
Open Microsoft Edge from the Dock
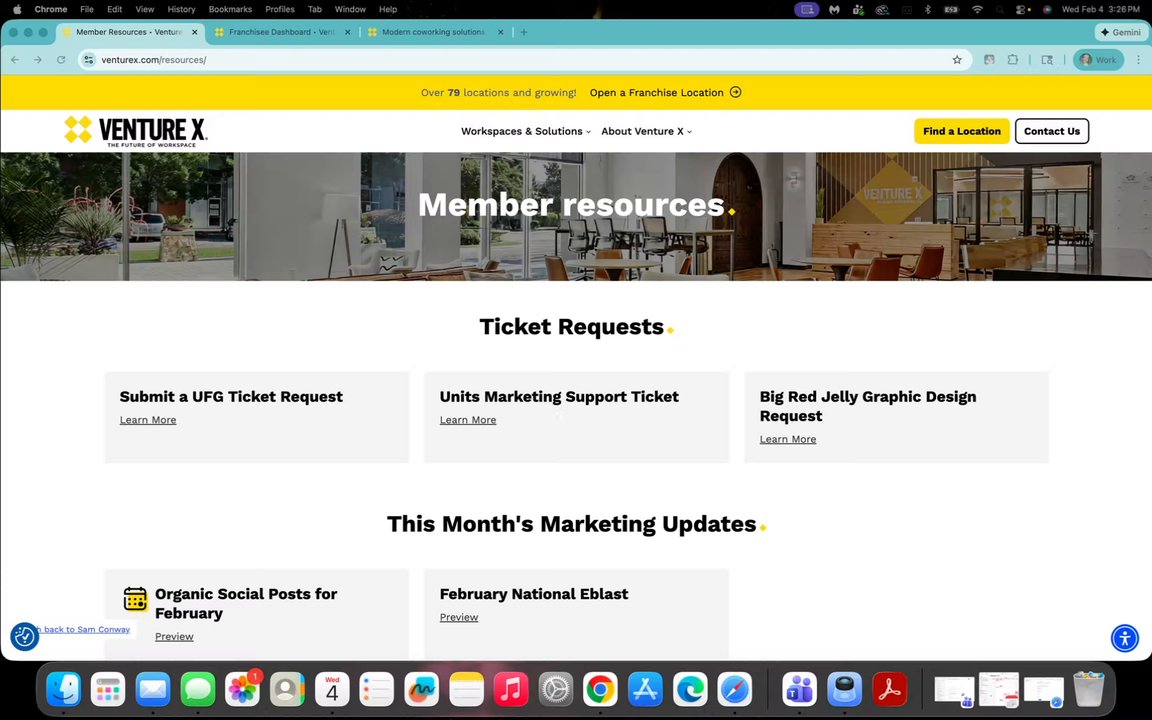(x=691, y=690)
